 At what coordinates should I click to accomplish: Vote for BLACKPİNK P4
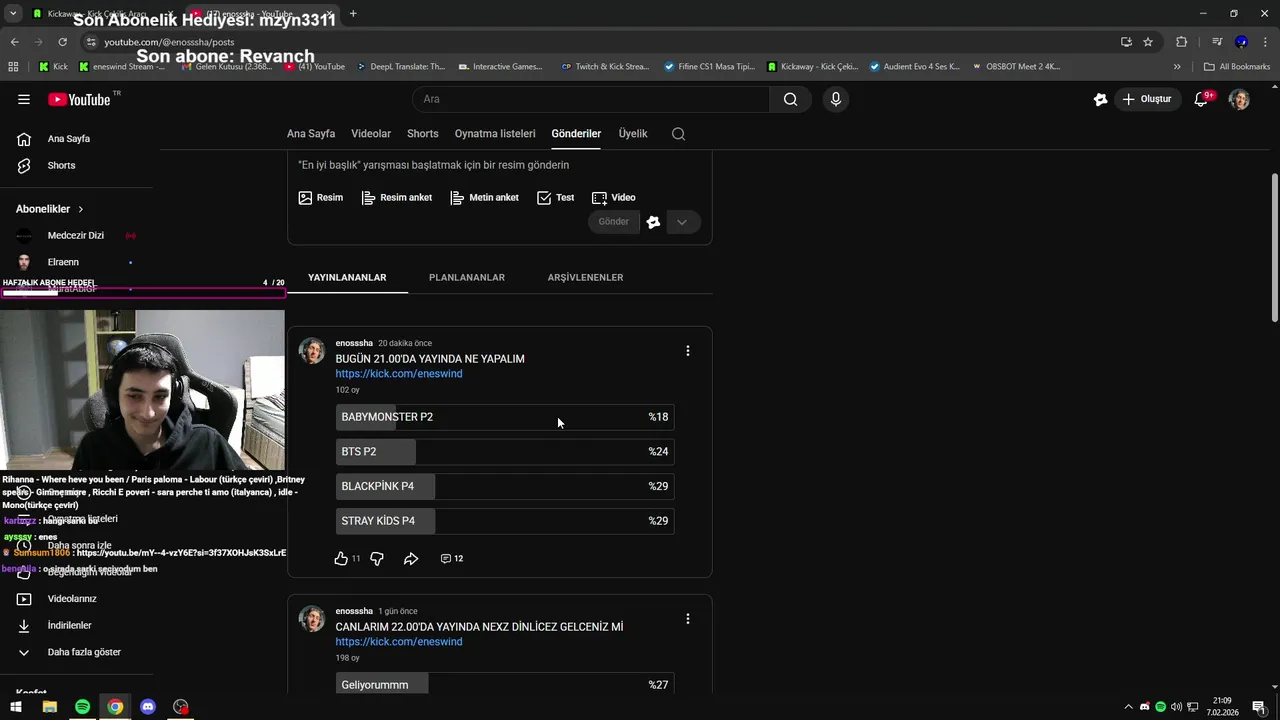pos(505,486)
